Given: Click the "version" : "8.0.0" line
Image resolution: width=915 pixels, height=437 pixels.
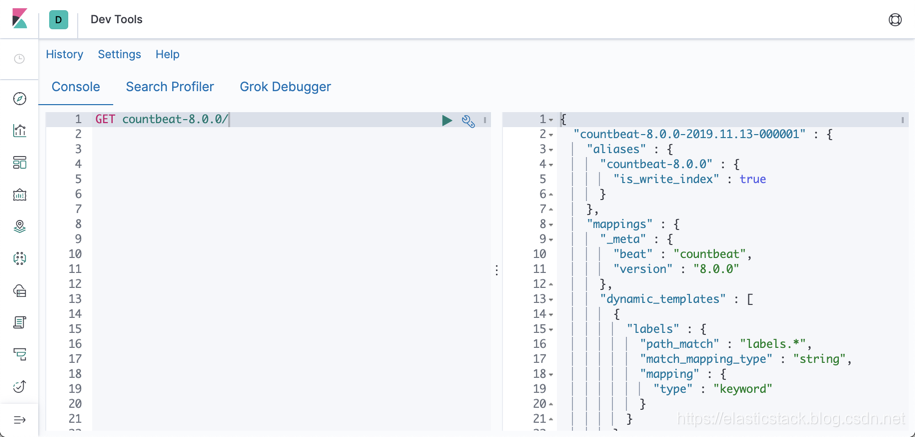Looking at the screenshot, I should pyautogui.click(x=677, y=270).
